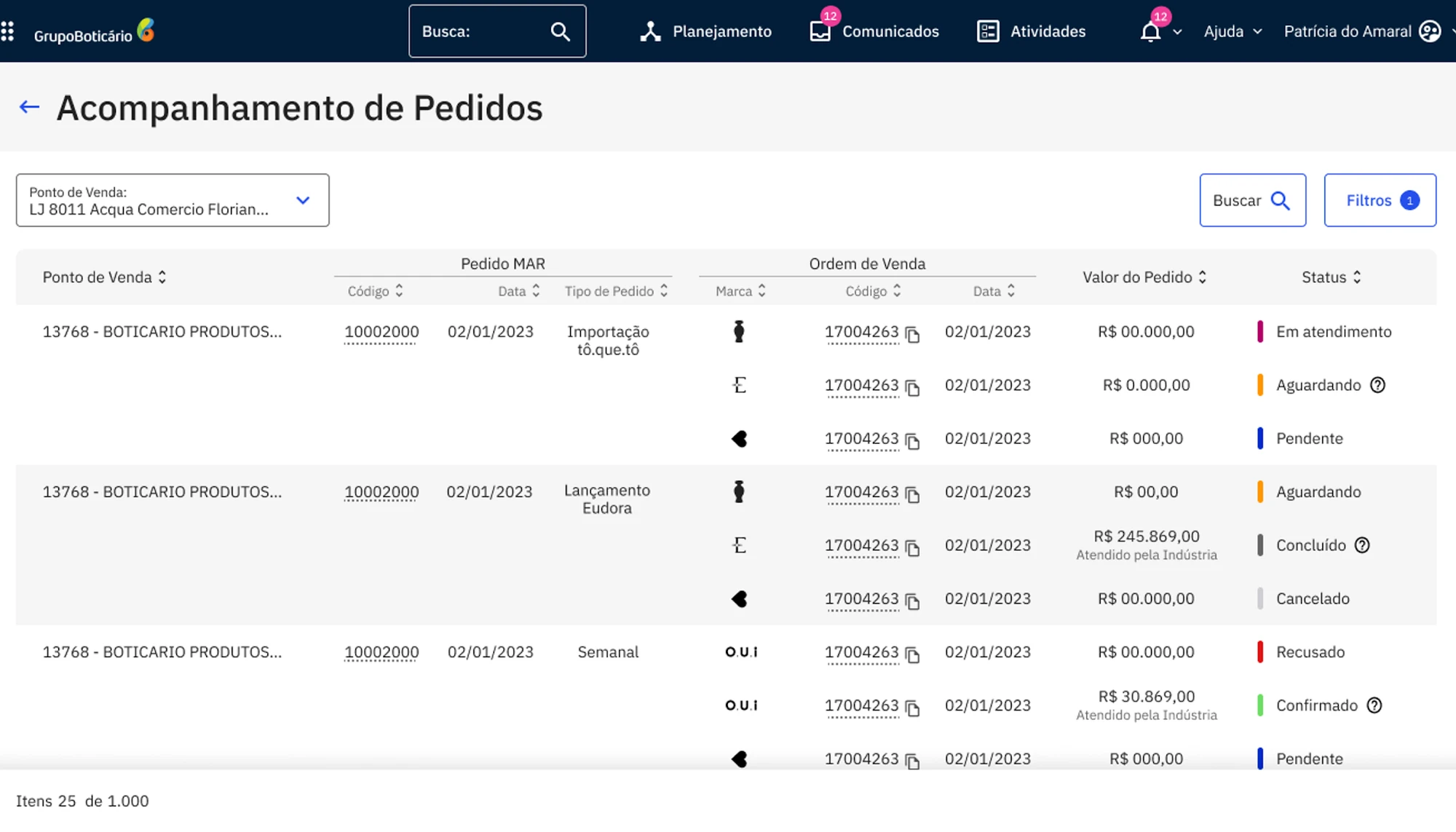Go back with the arrow icon
1456x832 pixels.
[29, 107]
